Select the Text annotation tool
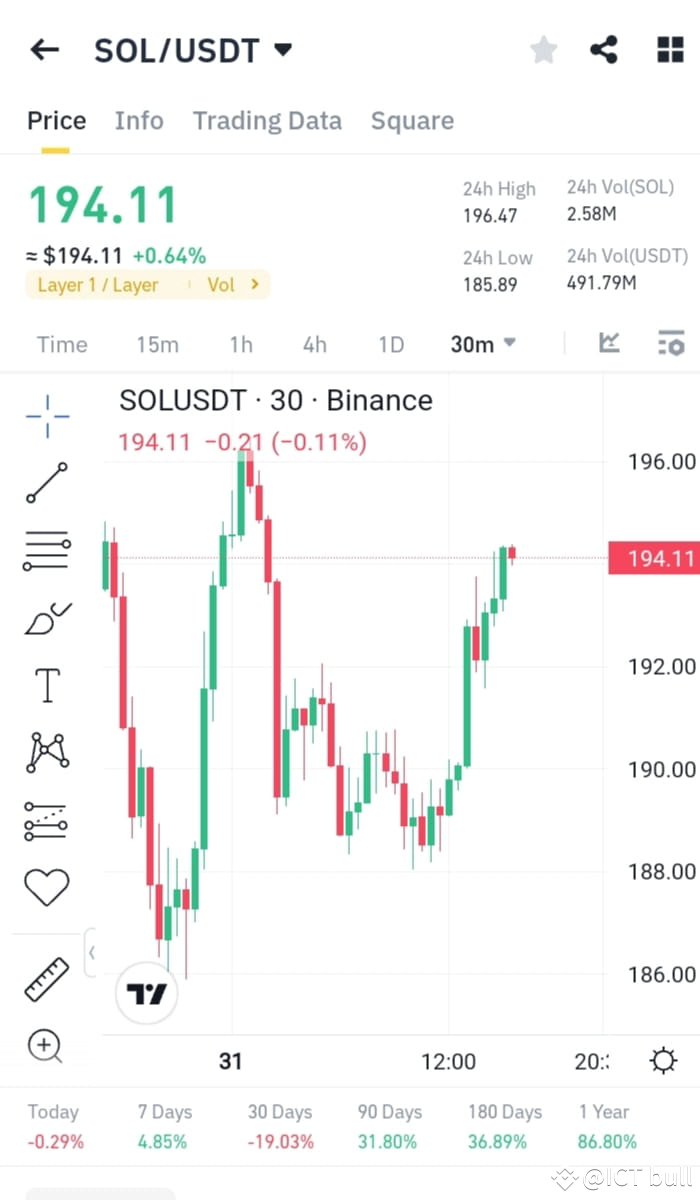Screen dimensions: 700x1200 (x=45, y=685)
